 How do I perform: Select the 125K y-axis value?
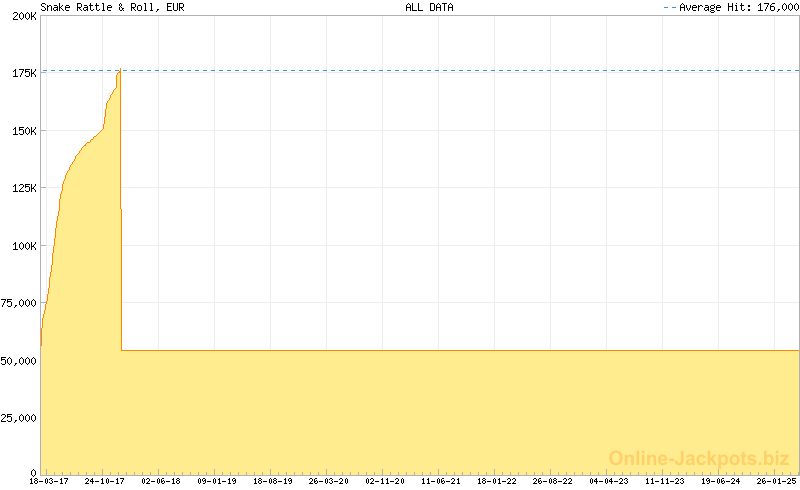tap(24, 188)
